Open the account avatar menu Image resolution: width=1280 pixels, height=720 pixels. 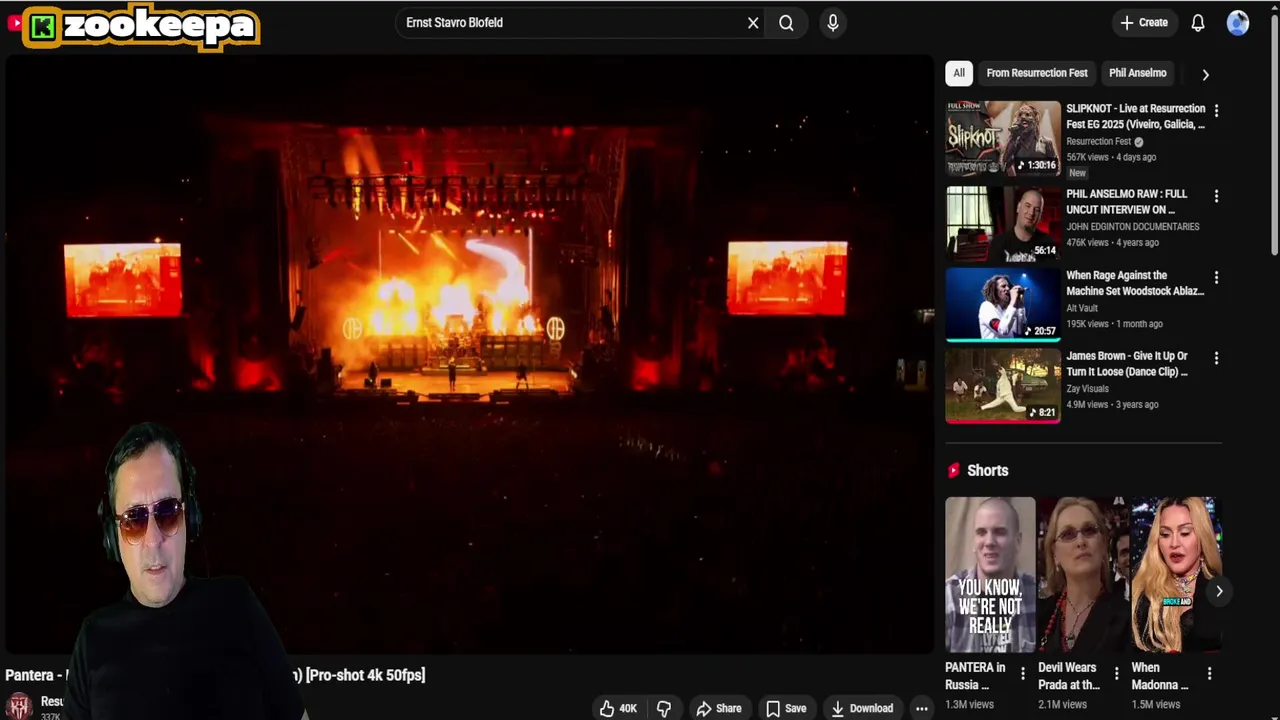point(1238,23)
